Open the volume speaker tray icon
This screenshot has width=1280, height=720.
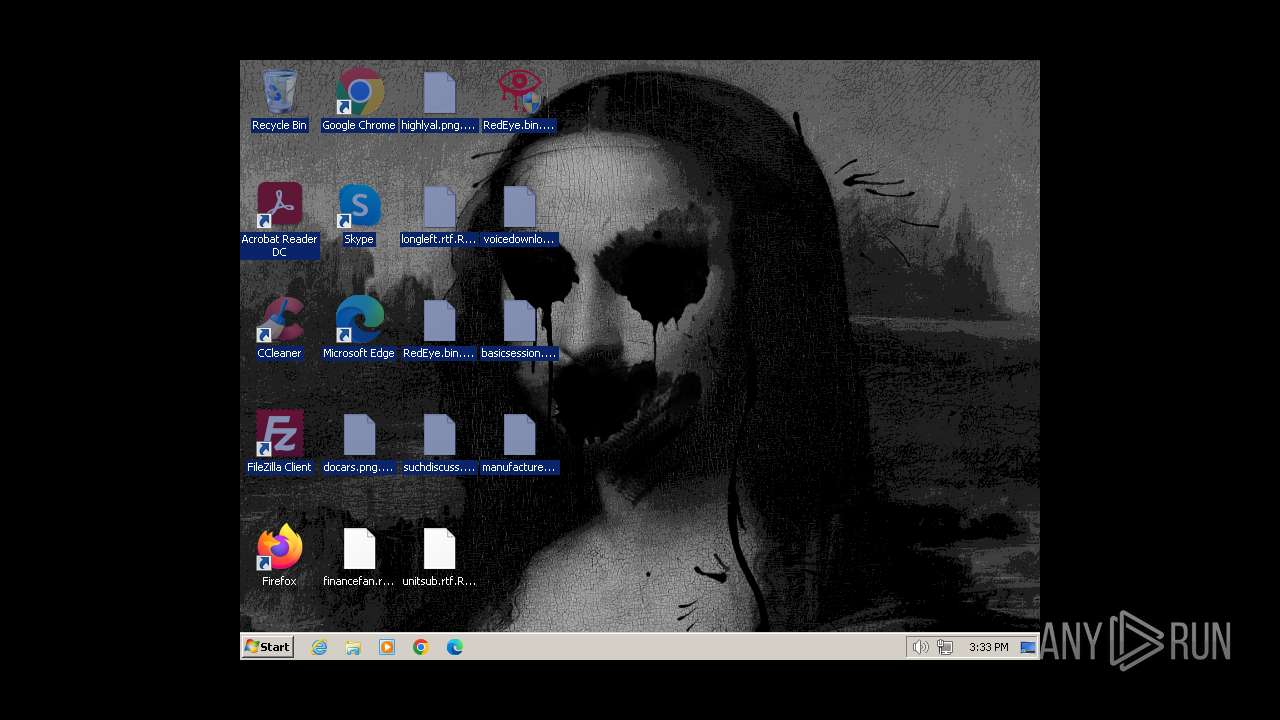click(921, 647)
